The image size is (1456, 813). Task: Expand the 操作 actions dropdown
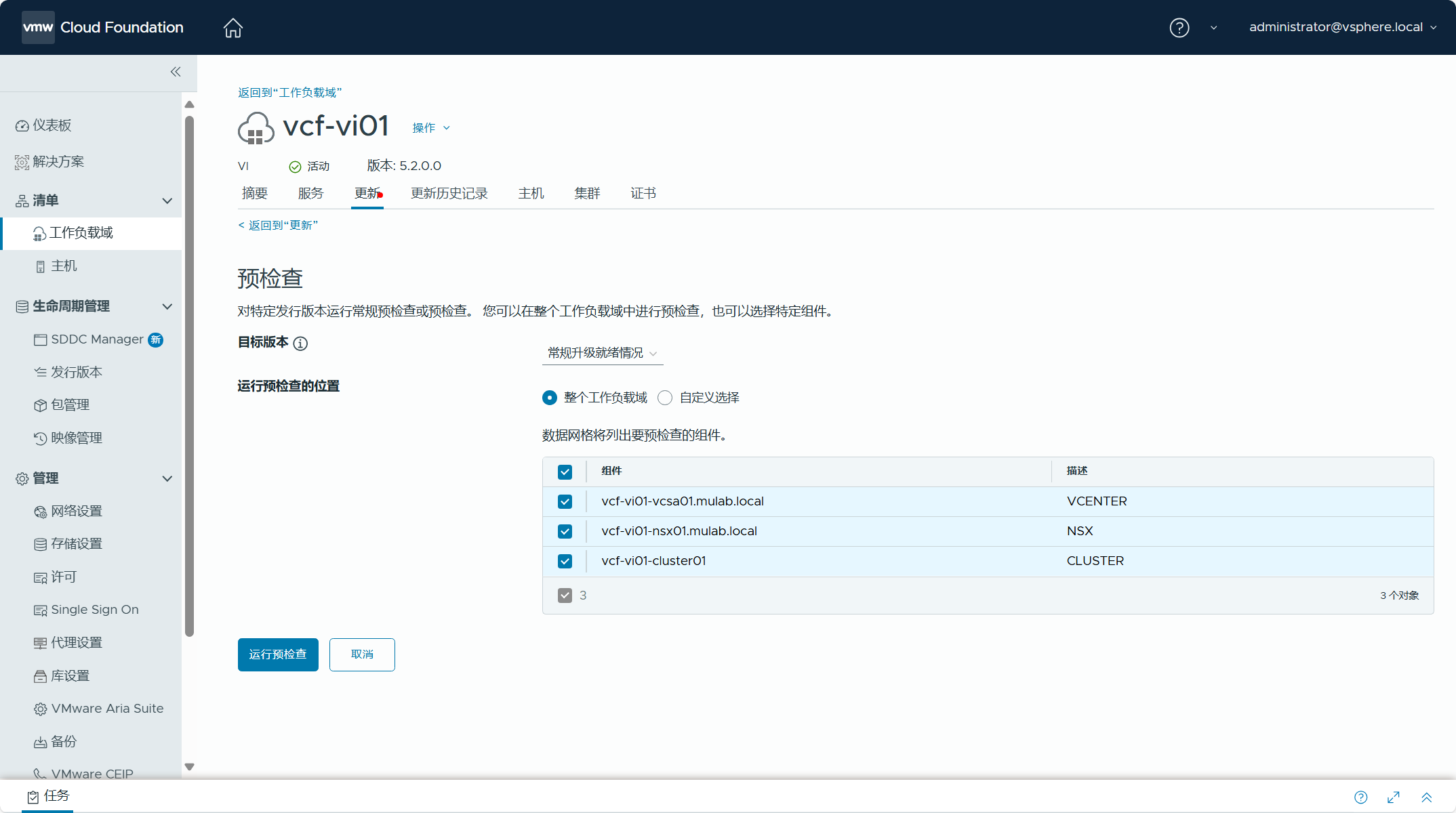(431, 128)
